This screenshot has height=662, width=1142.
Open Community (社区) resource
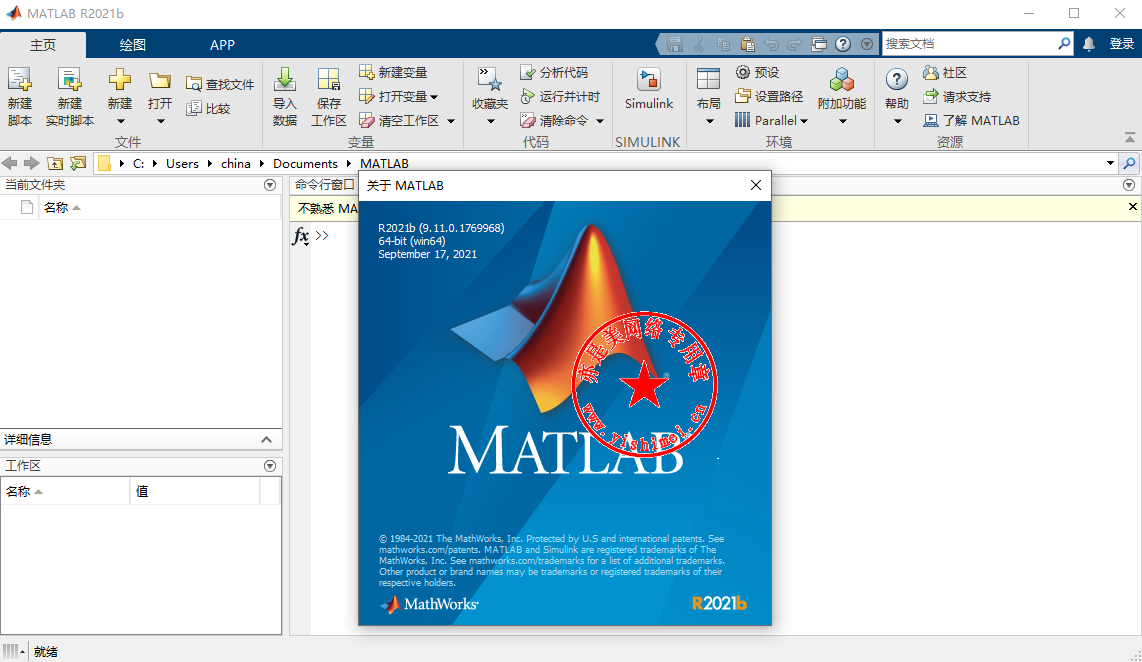click(x=945, y=72)
